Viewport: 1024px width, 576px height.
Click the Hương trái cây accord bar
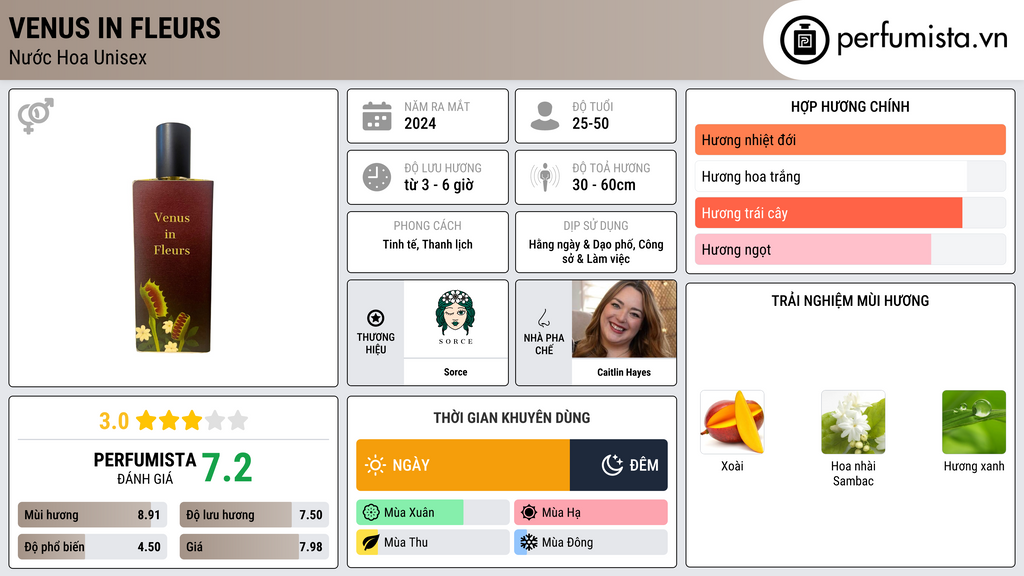(850, 213)
